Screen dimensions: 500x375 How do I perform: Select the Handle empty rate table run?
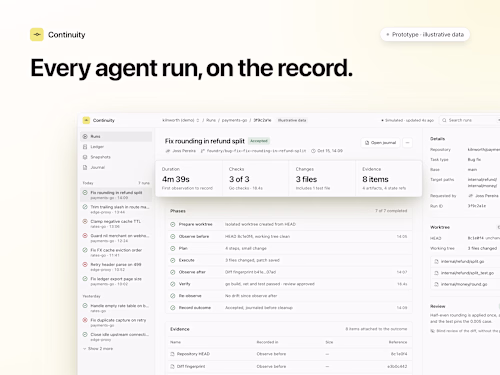[116, 308]
